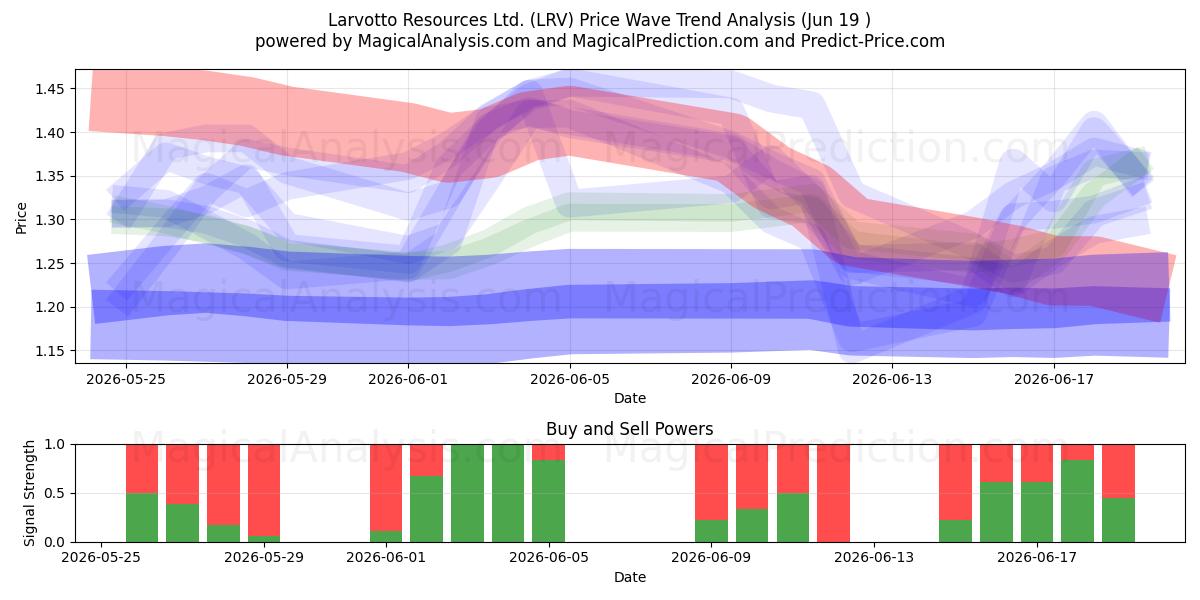Click the signal bar above 2026-06-01
The width and height of the screenshot is (1200, 600).
click(x=386, y=493)
